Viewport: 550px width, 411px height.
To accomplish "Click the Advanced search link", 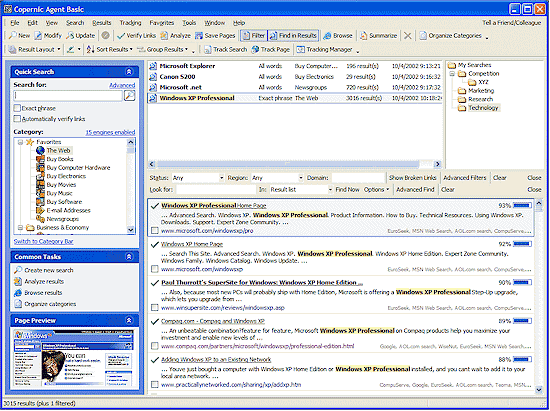I will [122, 85].
